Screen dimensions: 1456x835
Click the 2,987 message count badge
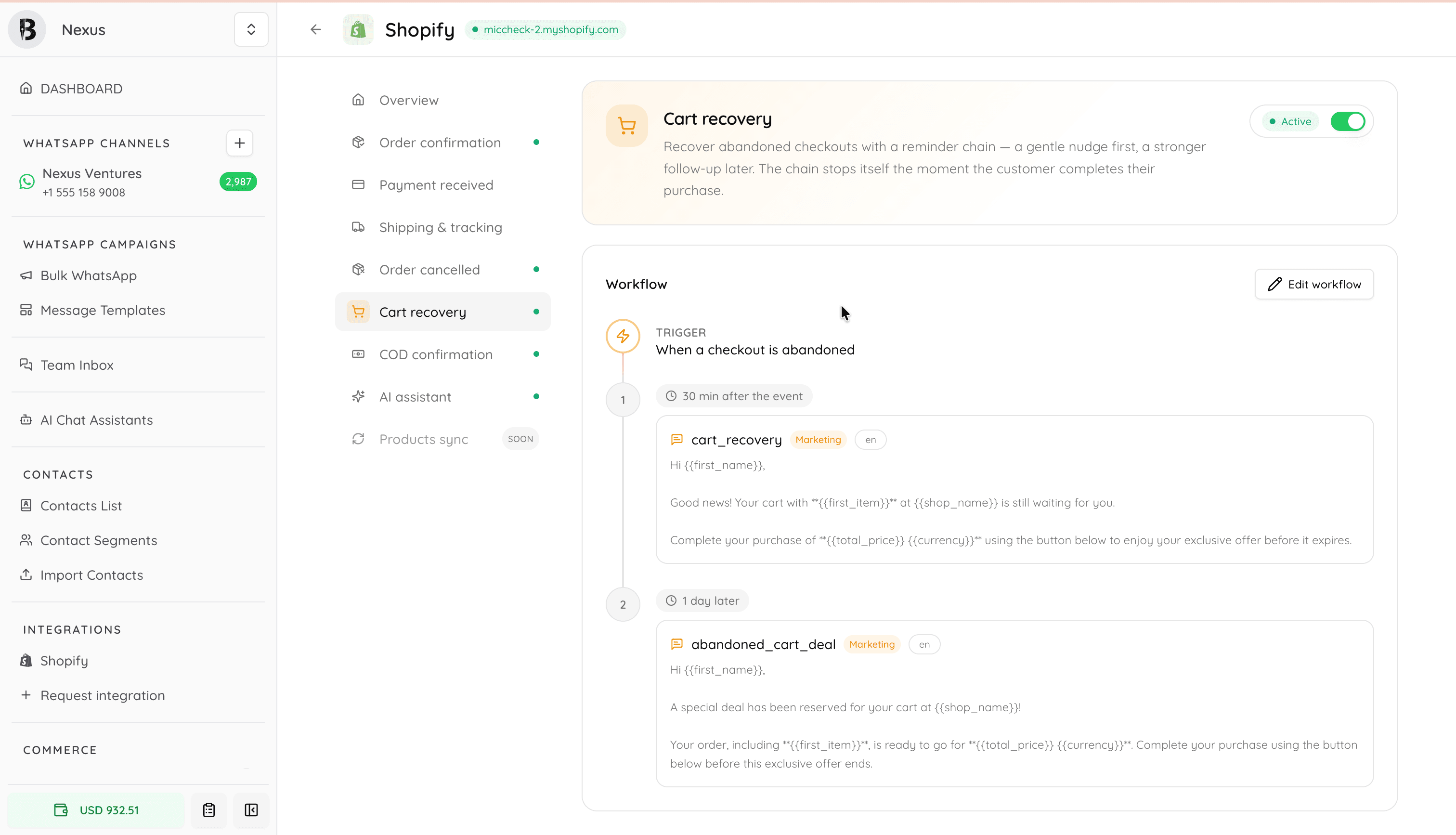tap(238, 182)
